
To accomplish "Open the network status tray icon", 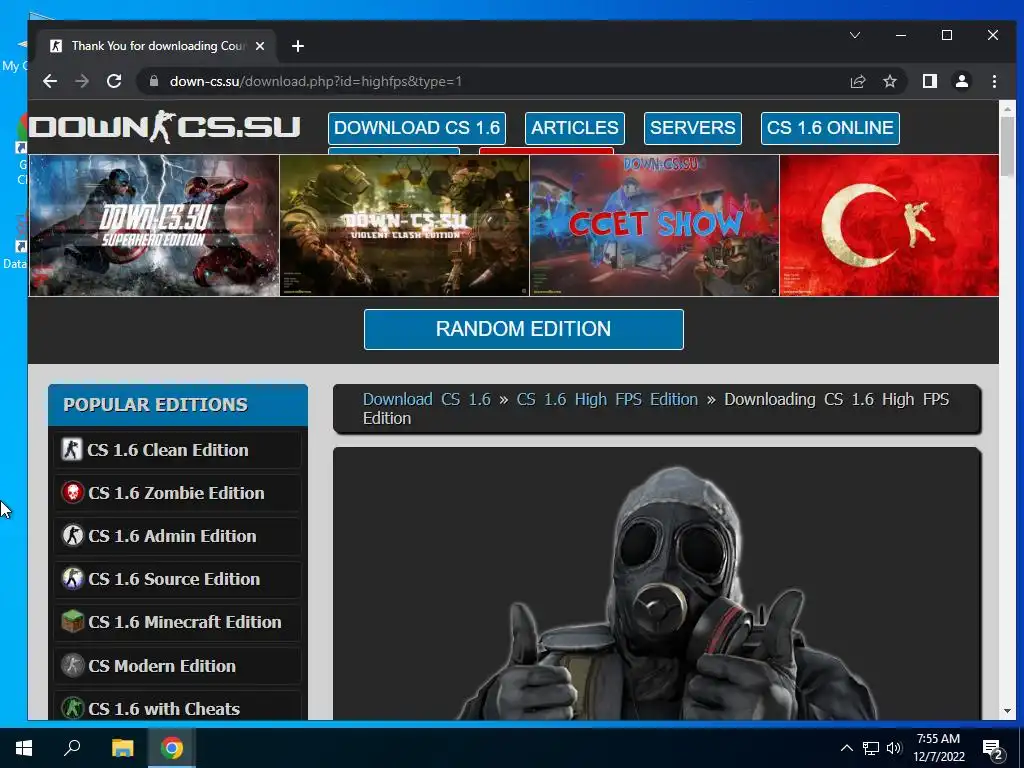I will pos(871,748).
